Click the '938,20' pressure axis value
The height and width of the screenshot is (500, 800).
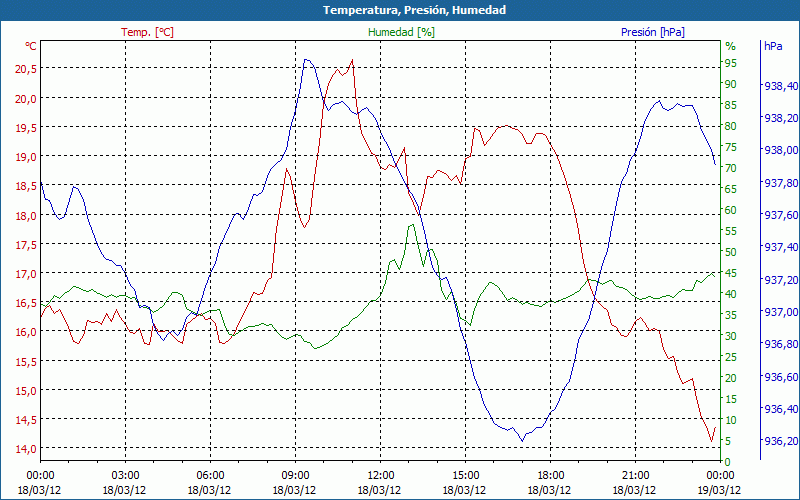tap(781, 118)
